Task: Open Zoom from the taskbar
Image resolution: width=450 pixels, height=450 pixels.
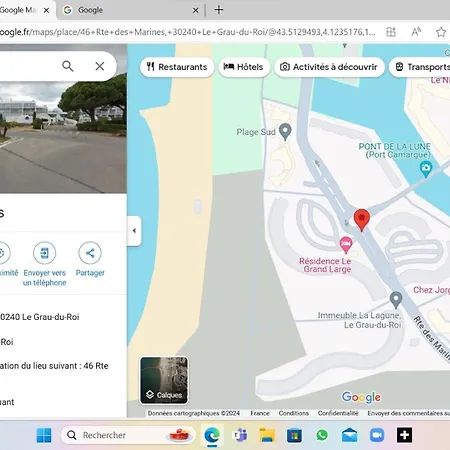Action: (x=377, y=435)
